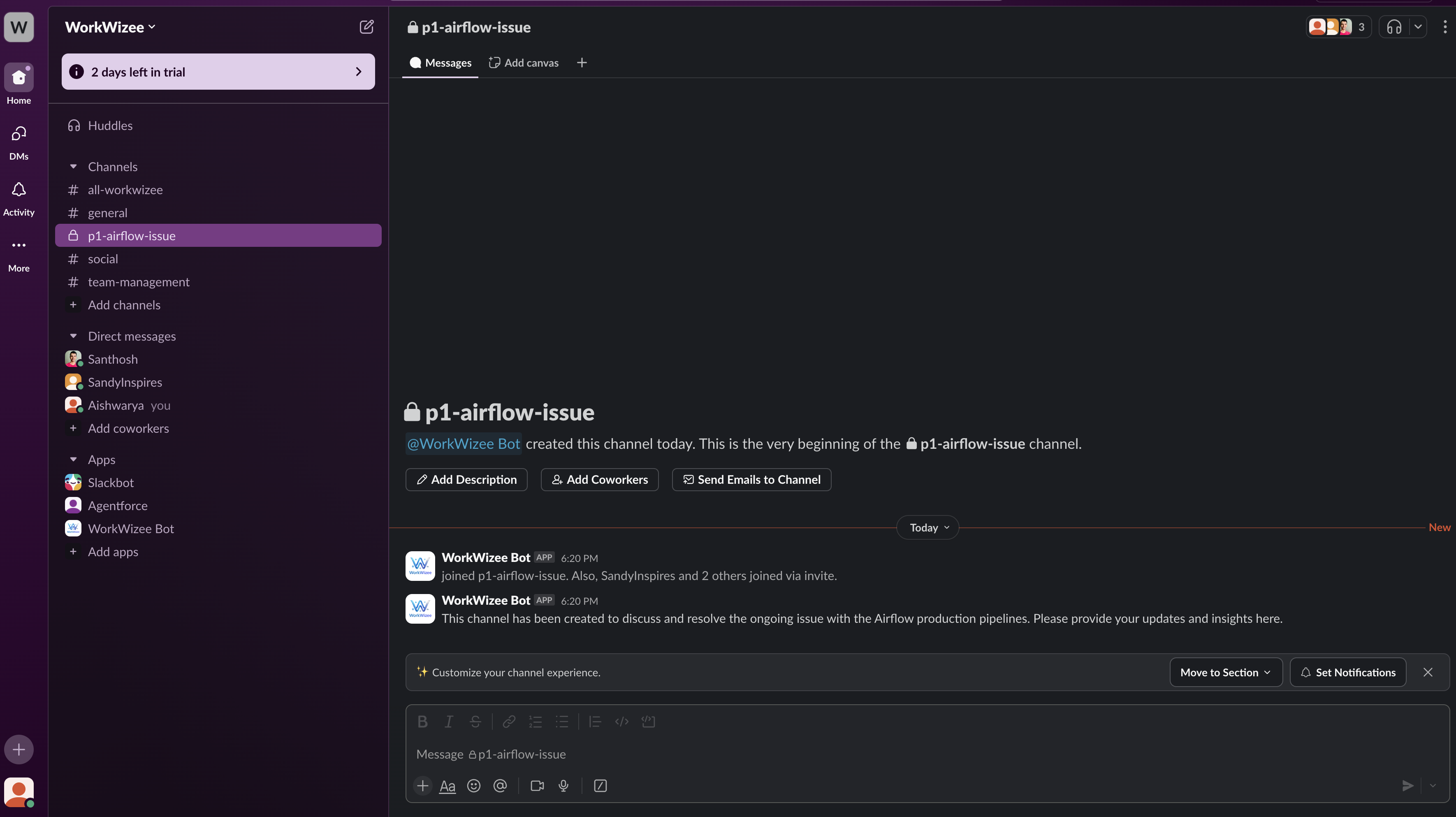Record a video clip
This screenshot has height=817, width=1456.
click(x=537, y=786)
